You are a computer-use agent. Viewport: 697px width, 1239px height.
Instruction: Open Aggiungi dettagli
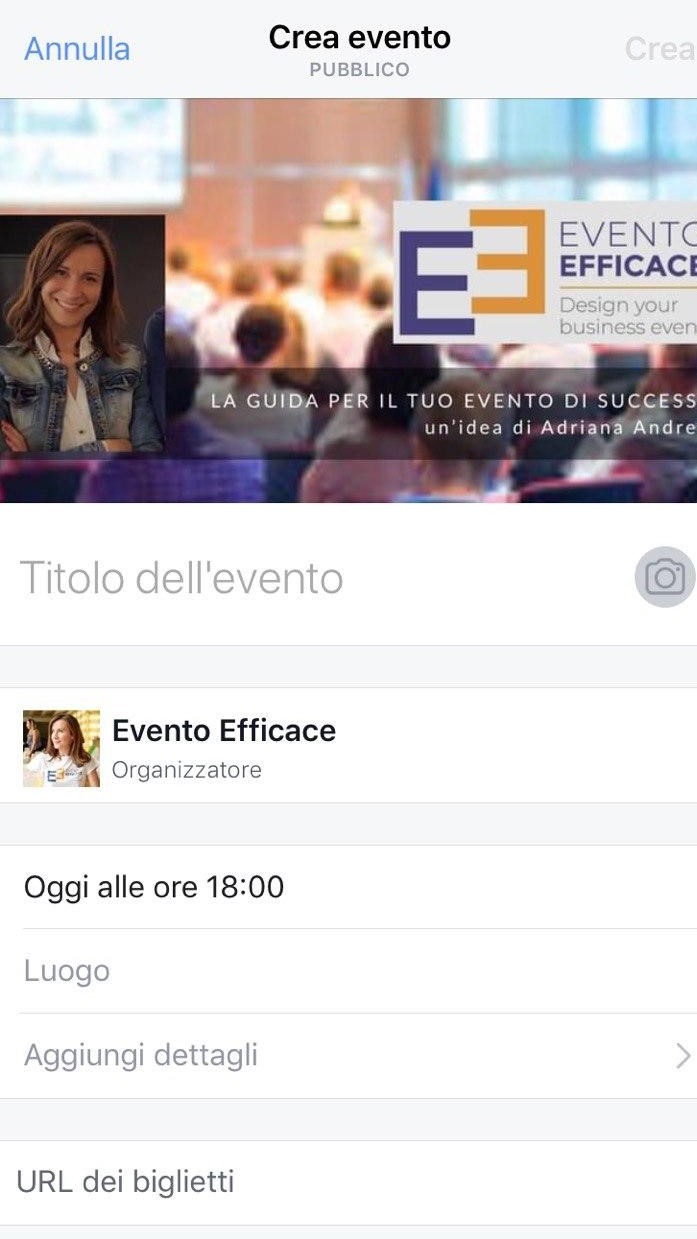point(348,1055)
